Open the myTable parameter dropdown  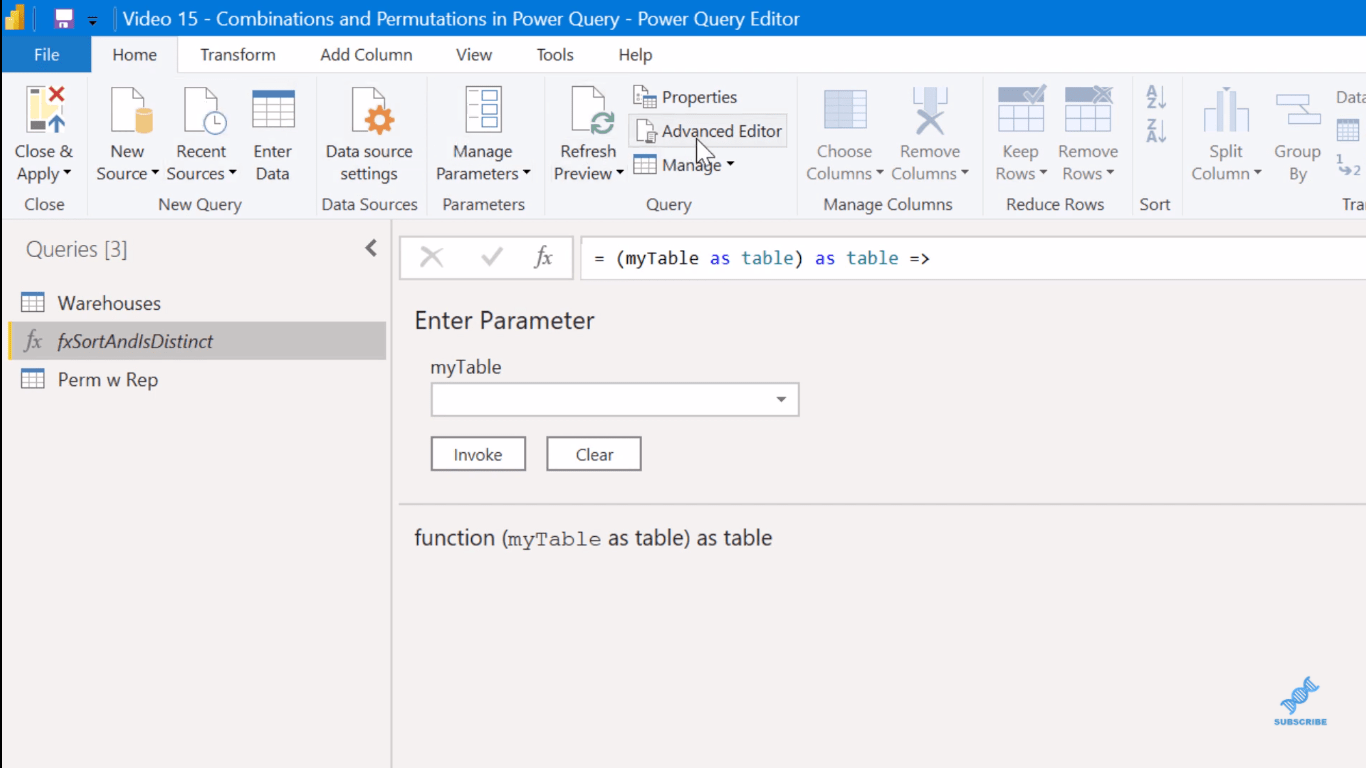pyautogui.click(x=781, y=400)
